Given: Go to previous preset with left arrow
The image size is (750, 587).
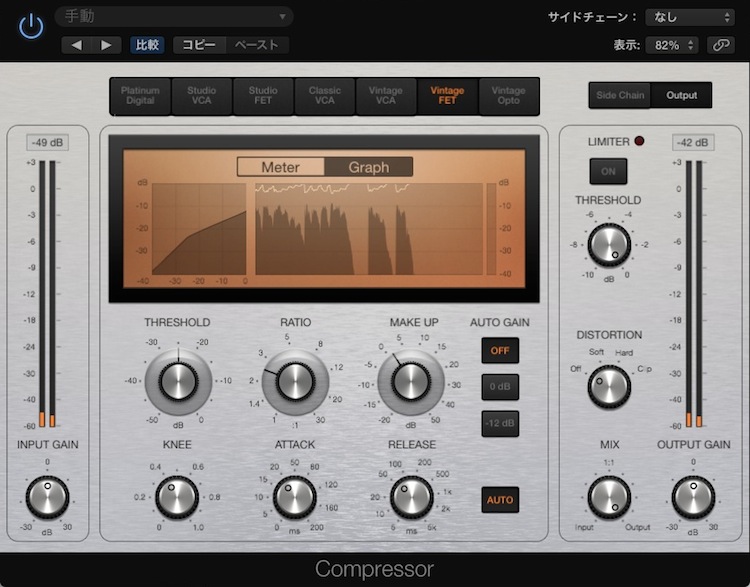Looking at the screenshot, I should (x=77, y=45).
